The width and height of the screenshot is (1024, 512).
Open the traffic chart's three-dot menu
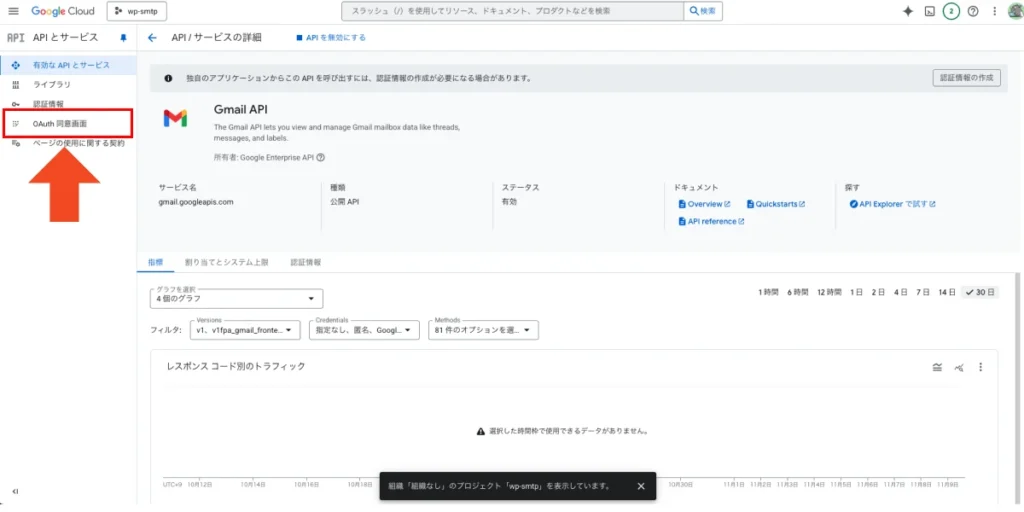(981, 367)
